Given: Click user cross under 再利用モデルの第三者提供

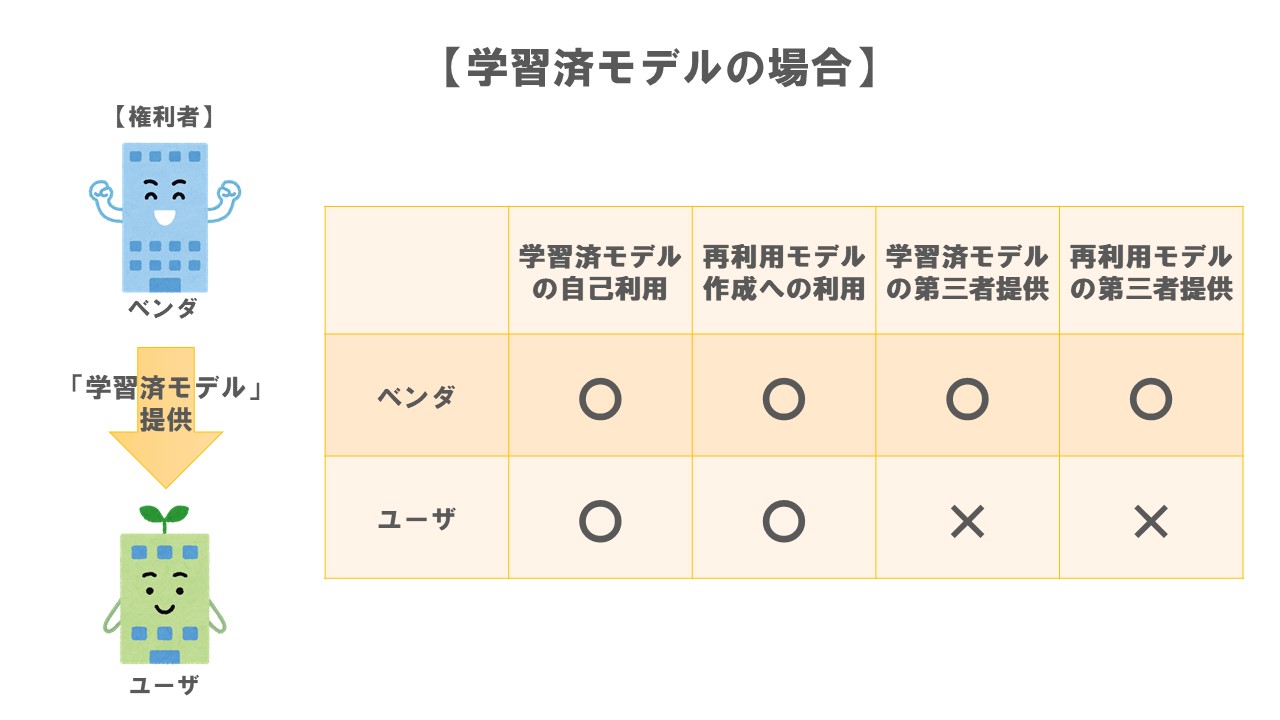Looking at the screenshot, I should coord(1151,521).
